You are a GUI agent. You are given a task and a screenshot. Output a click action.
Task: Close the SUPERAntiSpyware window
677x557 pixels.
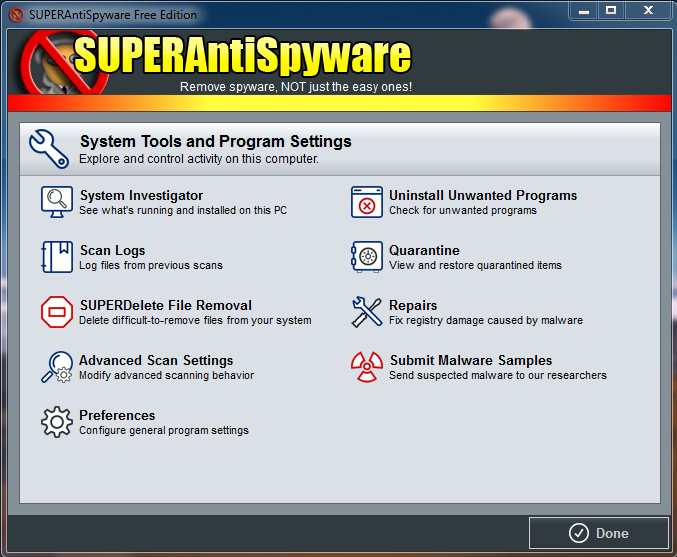(648, 11)
